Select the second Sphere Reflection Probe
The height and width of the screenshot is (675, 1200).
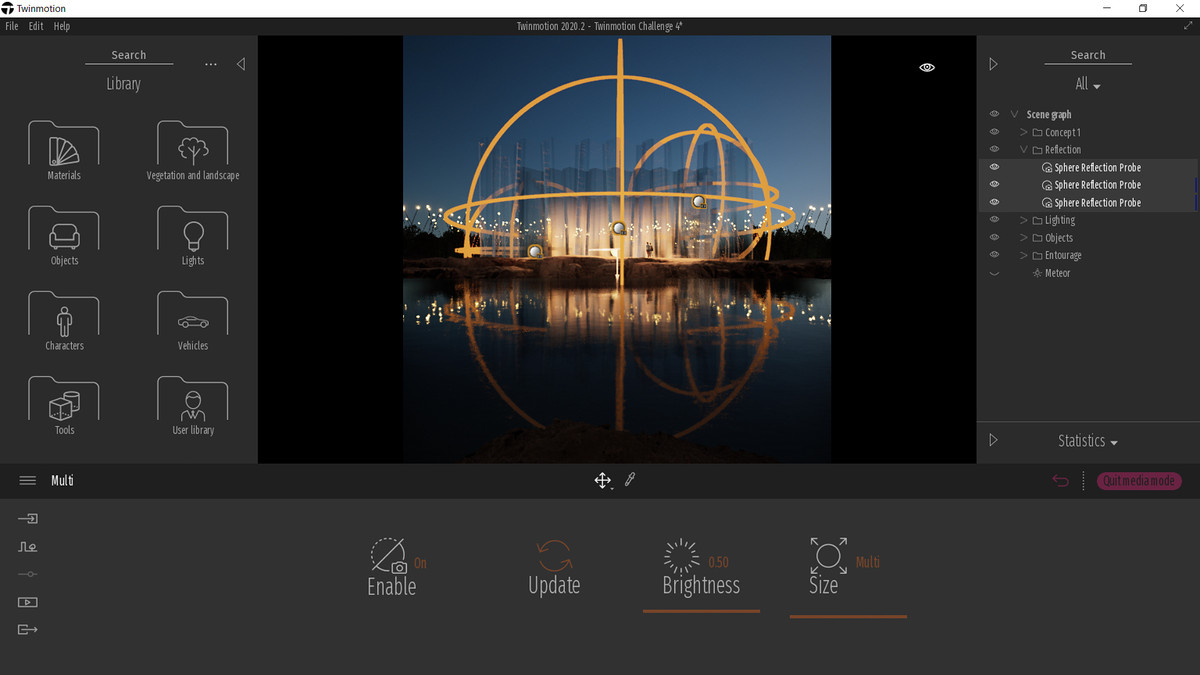point(1097,185)
